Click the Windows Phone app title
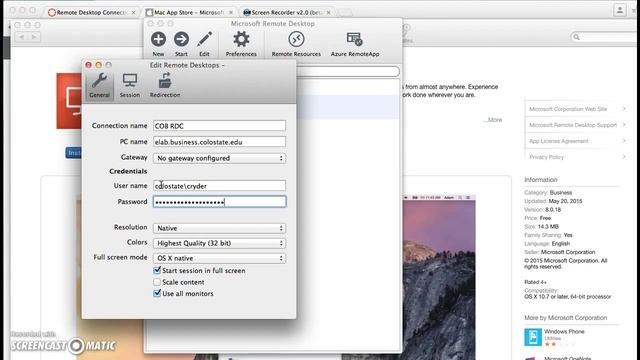640x360 pixels. coord(564,331)
